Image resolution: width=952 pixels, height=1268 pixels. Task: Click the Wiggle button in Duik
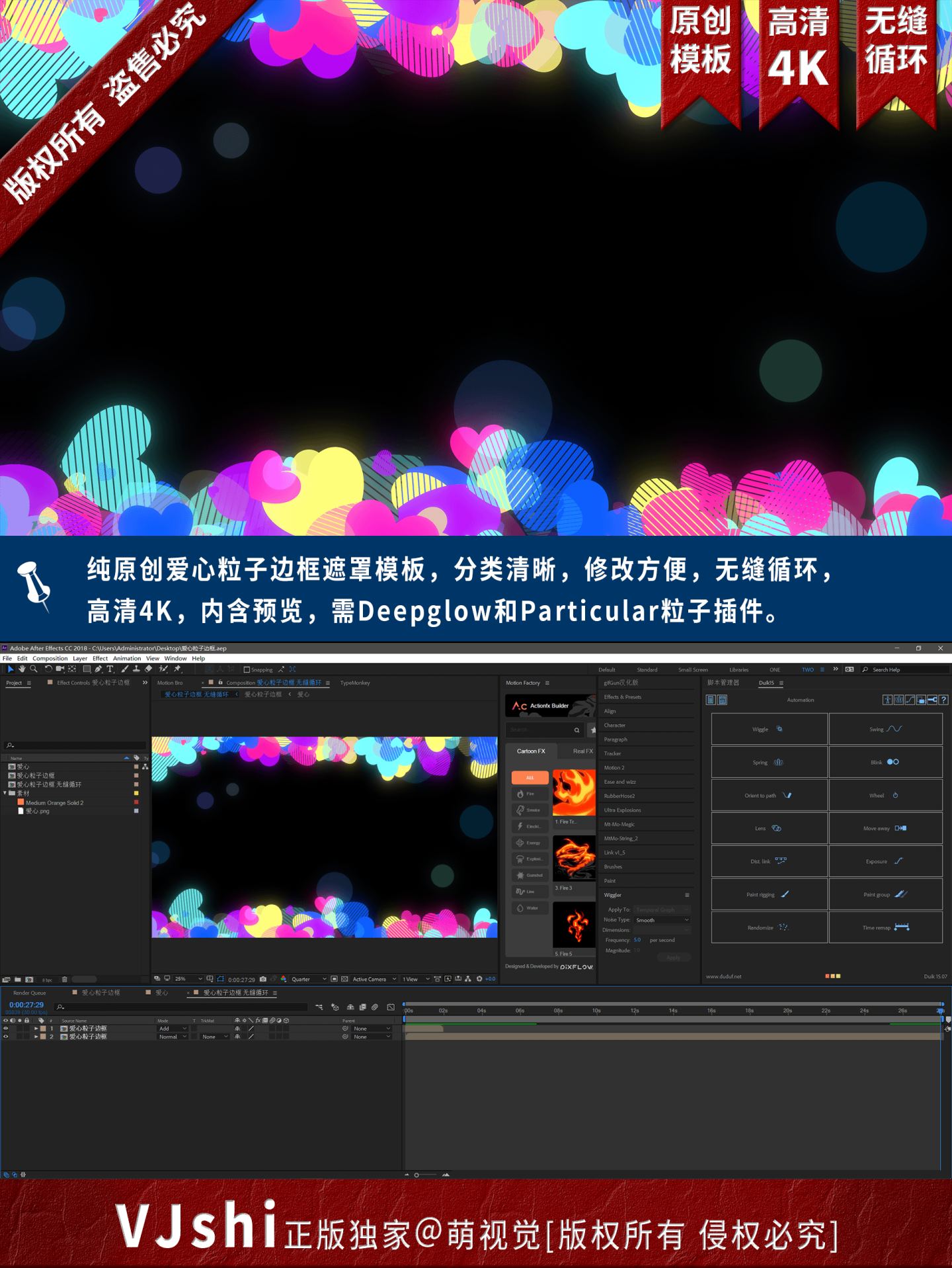[770, 729]
